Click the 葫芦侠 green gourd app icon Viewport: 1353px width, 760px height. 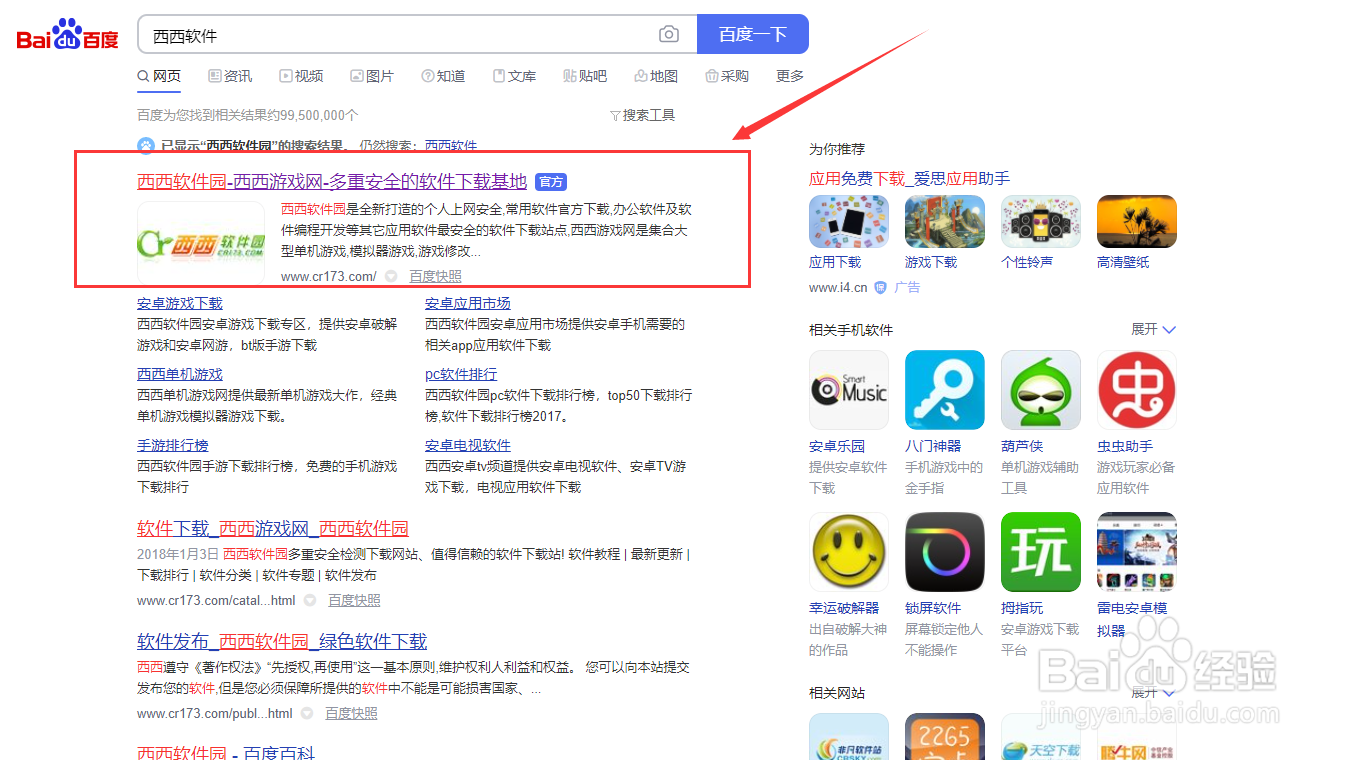point(1041,390)
